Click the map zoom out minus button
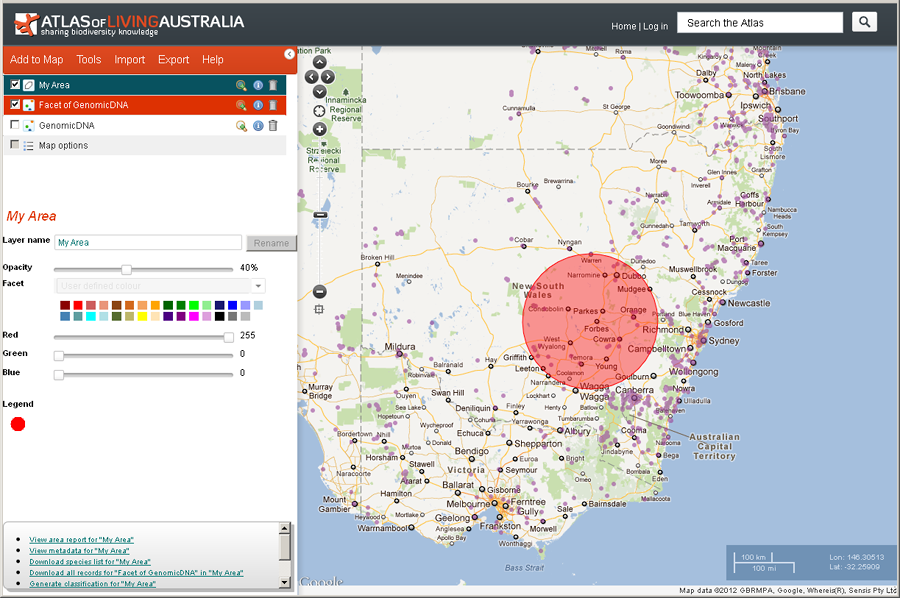Image resolution: width=900 pixels, height=598 pixels. pos(319,292)
